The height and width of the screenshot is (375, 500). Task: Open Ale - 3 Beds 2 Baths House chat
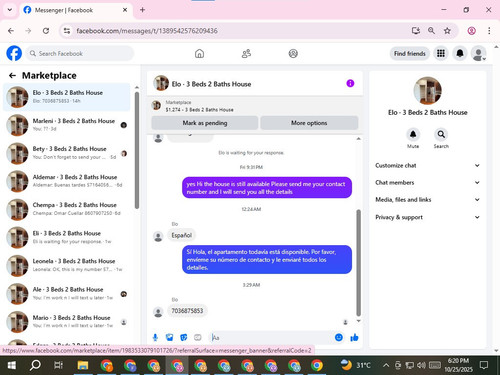click(x=67, y=294)
